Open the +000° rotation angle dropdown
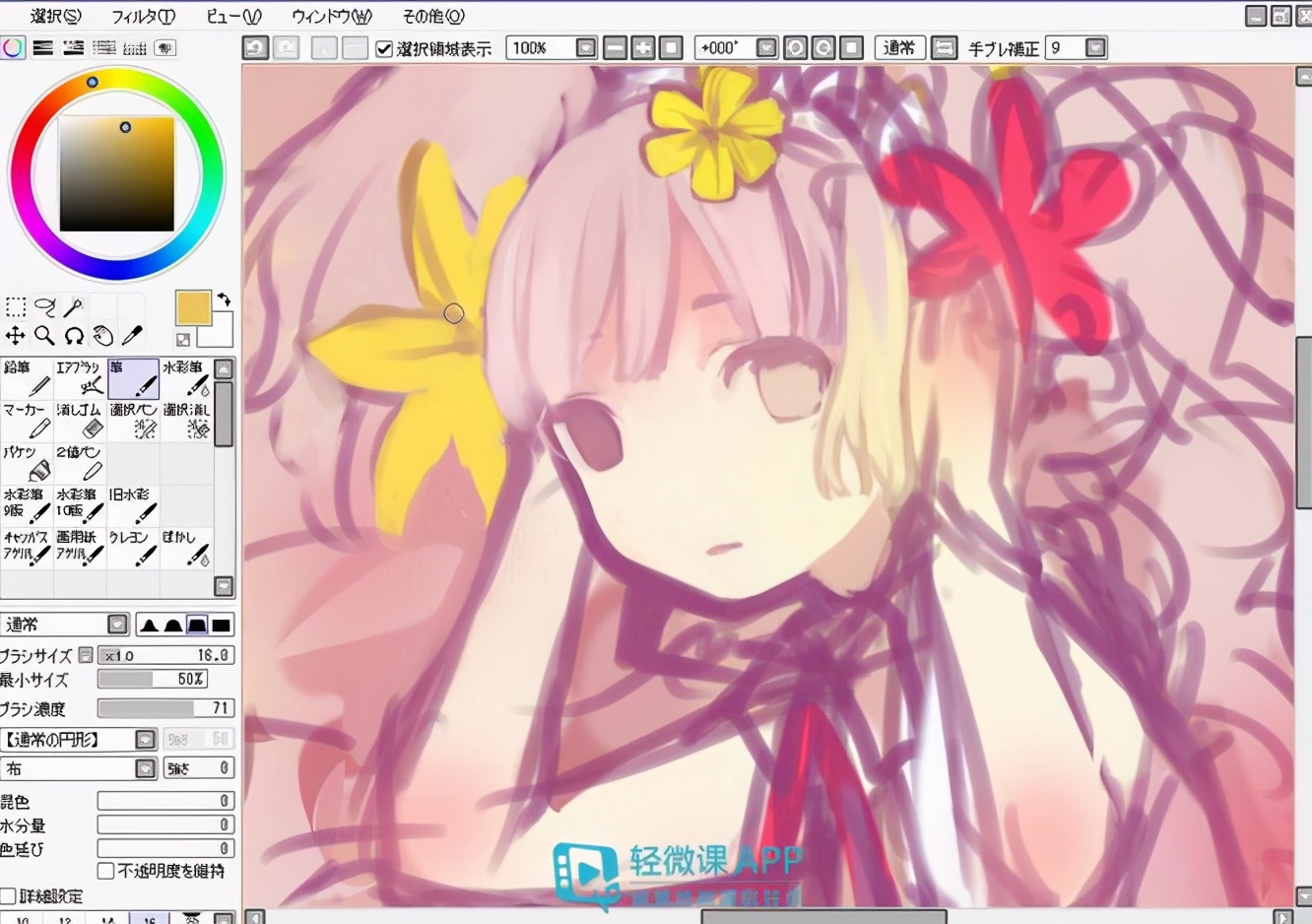1312x924 pixels. pos(766,47)
